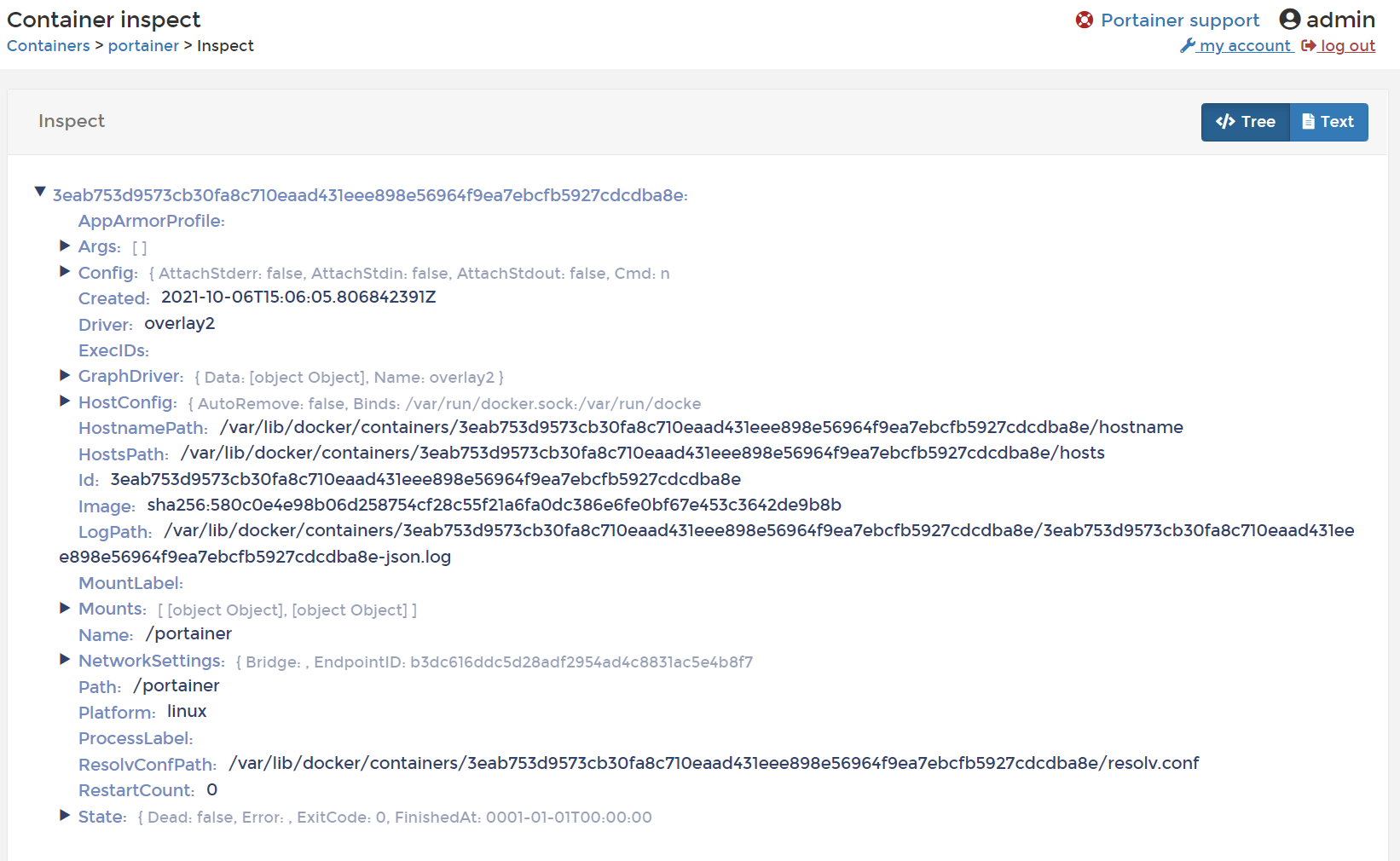This screenshot has width=1400, height=861.
Task: Click the HostnamePath key
Action: tap(143, 428)
